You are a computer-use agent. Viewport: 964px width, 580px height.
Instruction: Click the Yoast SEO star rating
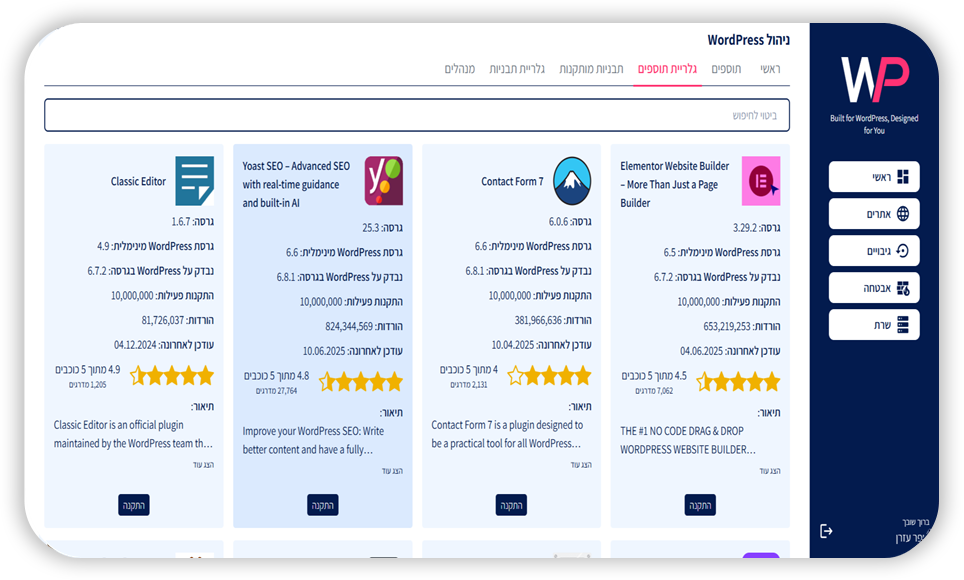tap(361, 382)
